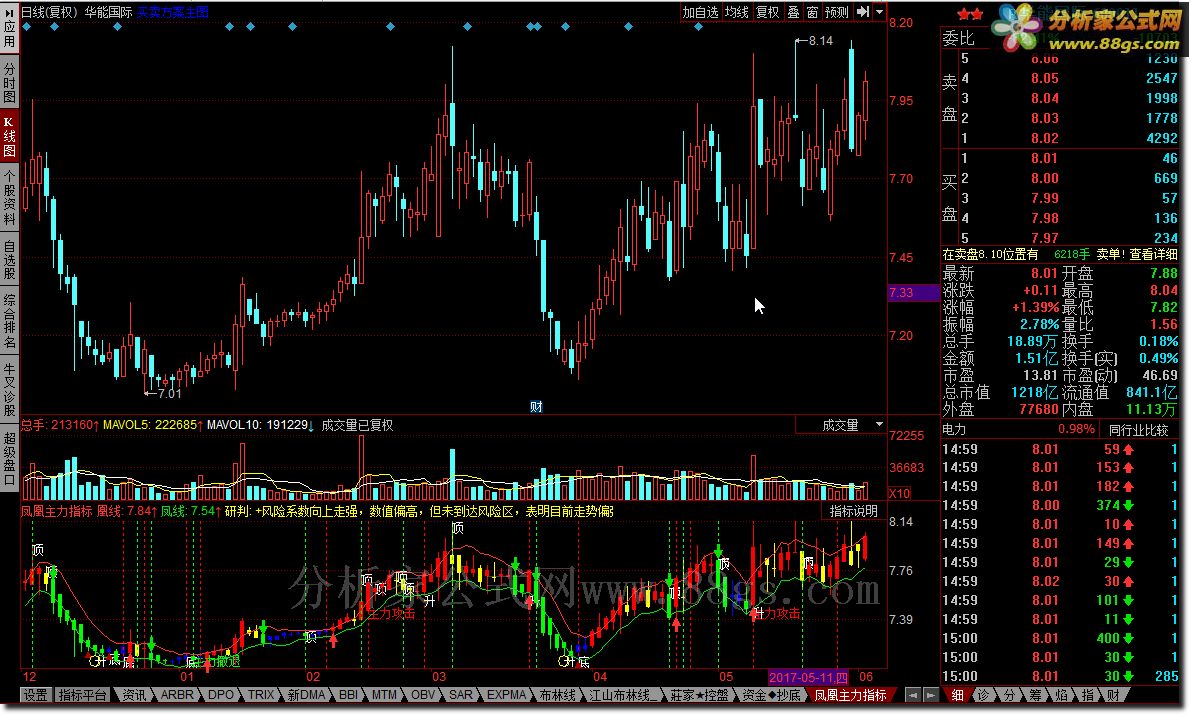Select the 焰 tab in right panel
1191x715 pixels.
click(1061, 694)
